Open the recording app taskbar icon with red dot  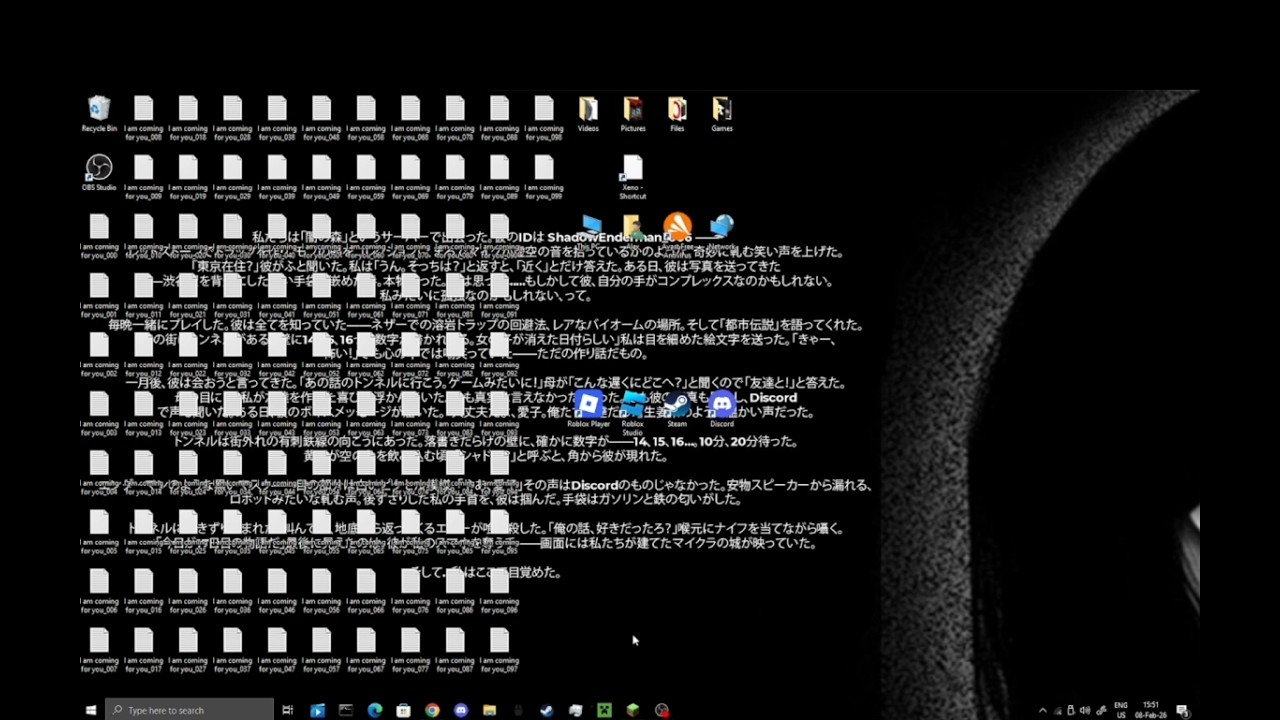click(661, 710)
